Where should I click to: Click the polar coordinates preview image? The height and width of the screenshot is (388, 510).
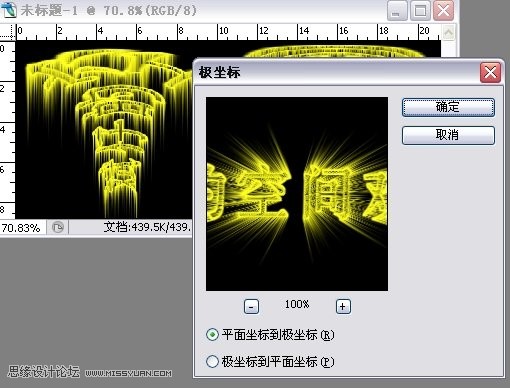coord(297,194)
